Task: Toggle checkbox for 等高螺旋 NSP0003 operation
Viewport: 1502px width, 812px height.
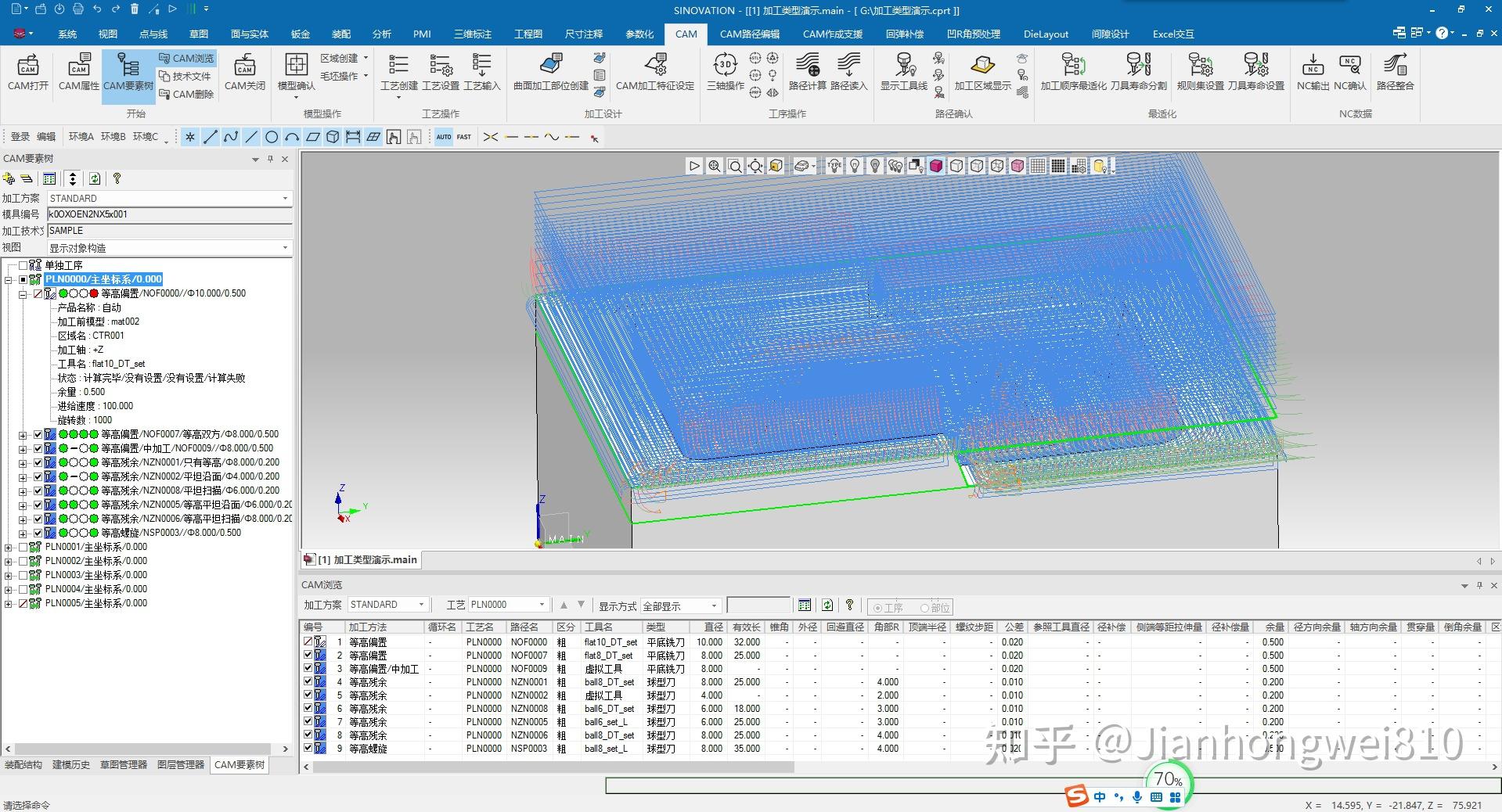Action: click(x=38, y=533)
